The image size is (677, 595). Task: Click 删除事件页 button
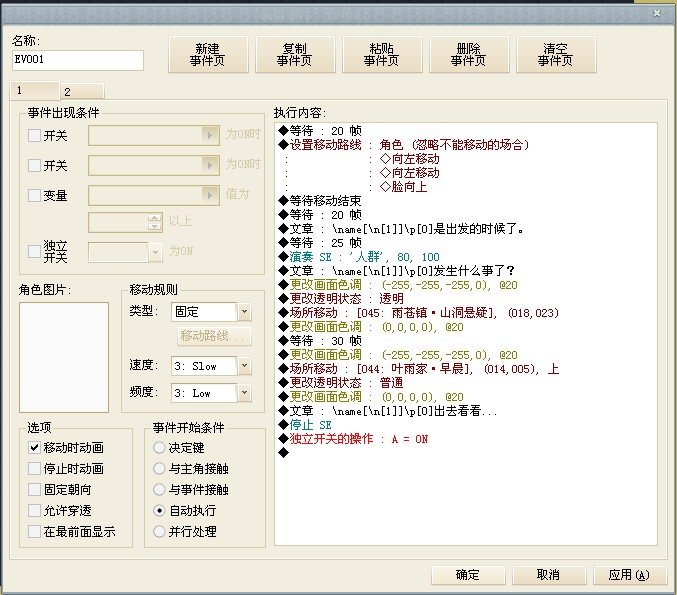469,54
